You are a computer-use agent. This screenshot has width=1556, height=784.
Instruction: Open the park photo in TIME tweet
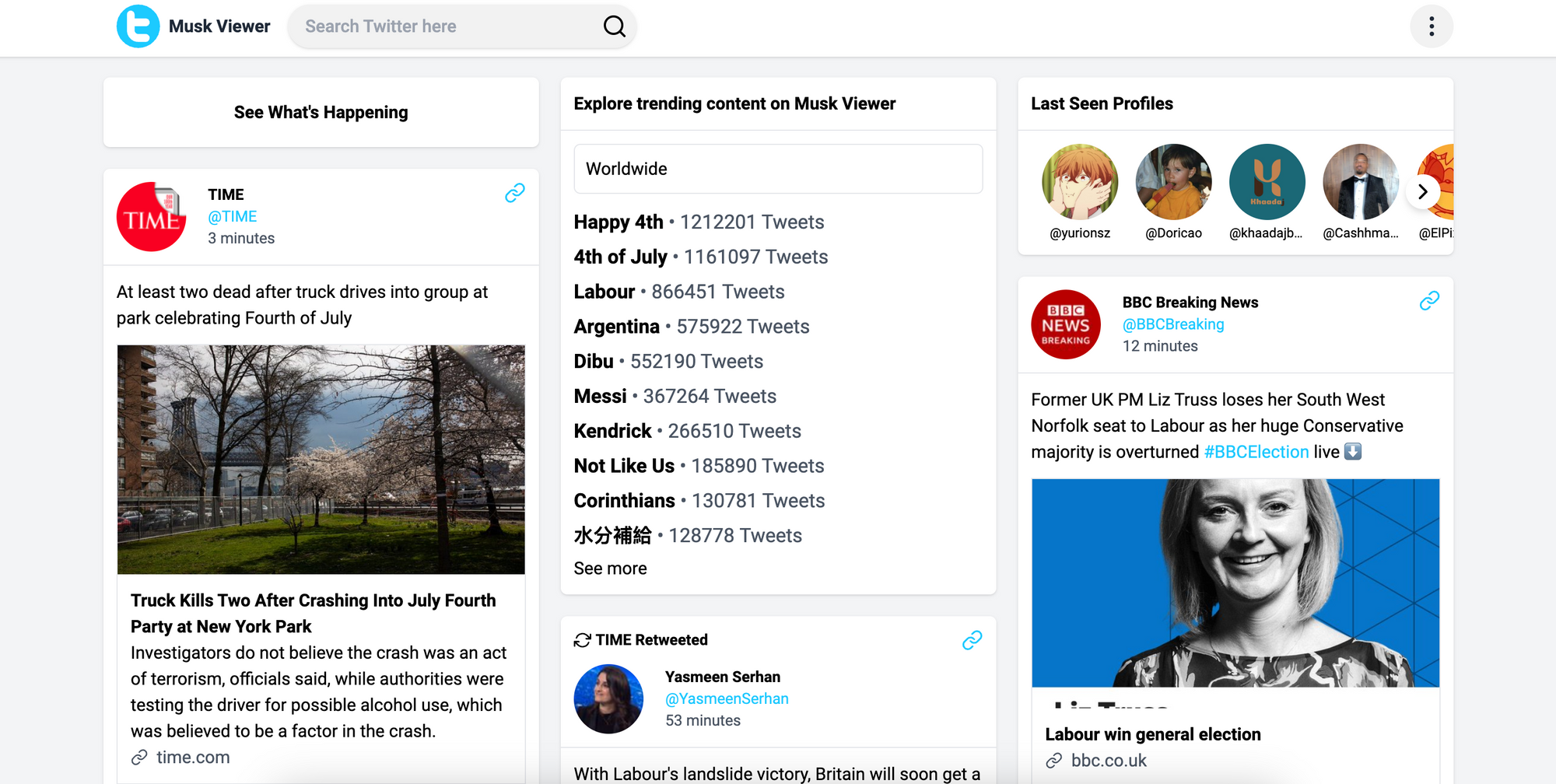pyautogui.click(x=321, y=460)
